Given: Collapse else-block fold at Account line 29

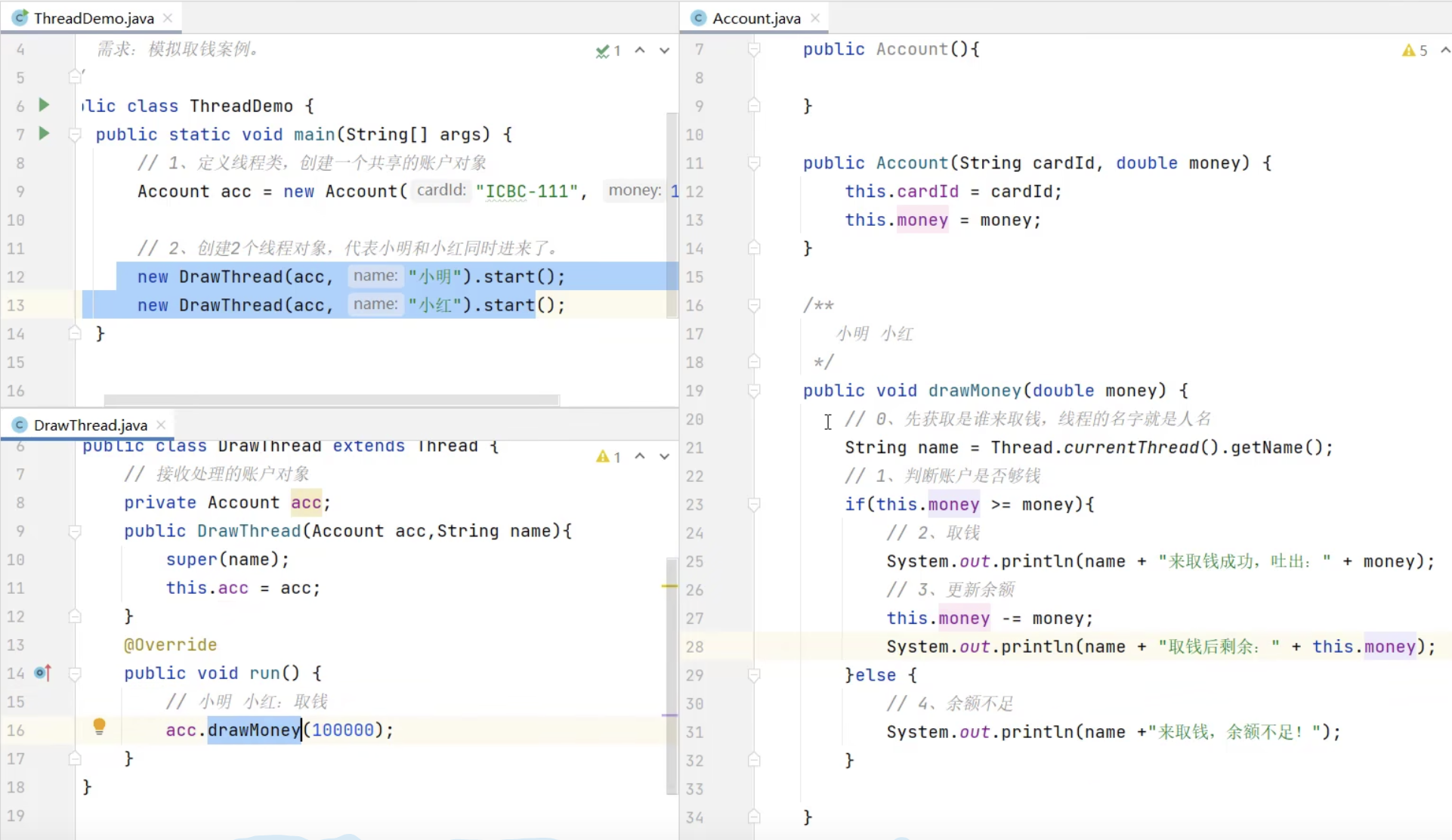Looking at the screenshot, I should (753, 675).
